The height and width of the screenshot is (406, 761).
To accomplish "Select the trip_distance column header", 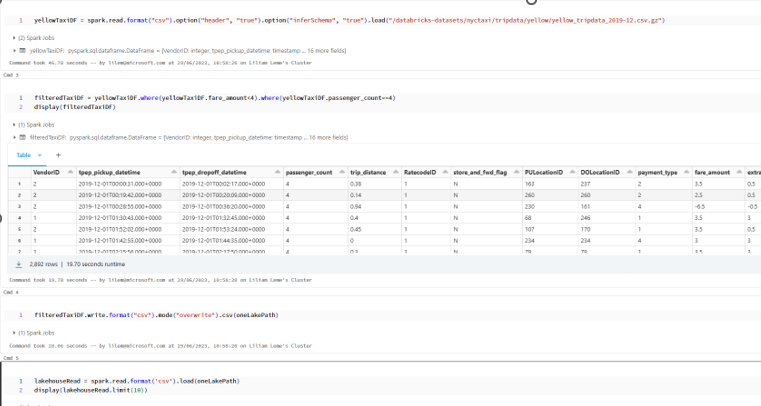I will point(368,172).
